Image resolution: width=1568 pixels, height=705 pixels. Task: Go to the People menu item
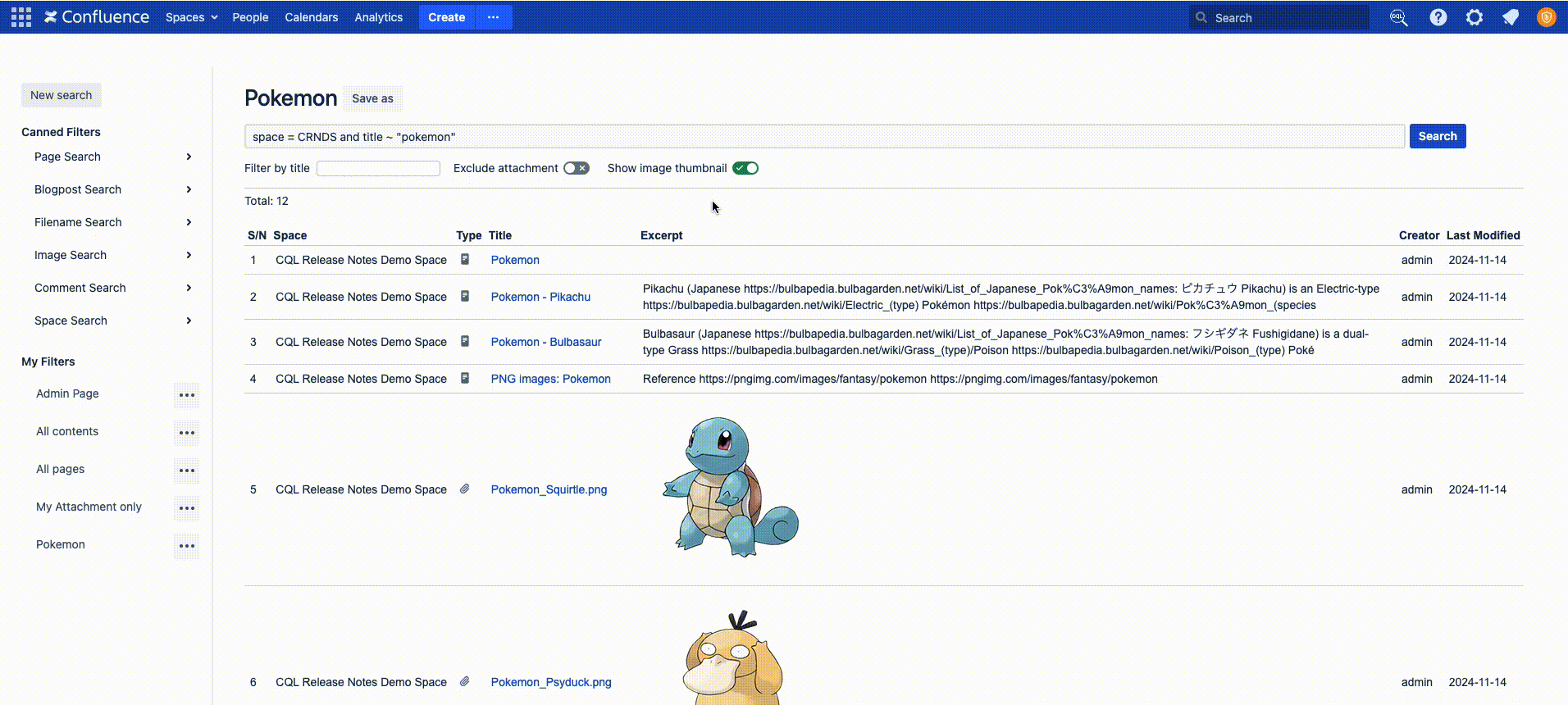(x=250, y=17)
